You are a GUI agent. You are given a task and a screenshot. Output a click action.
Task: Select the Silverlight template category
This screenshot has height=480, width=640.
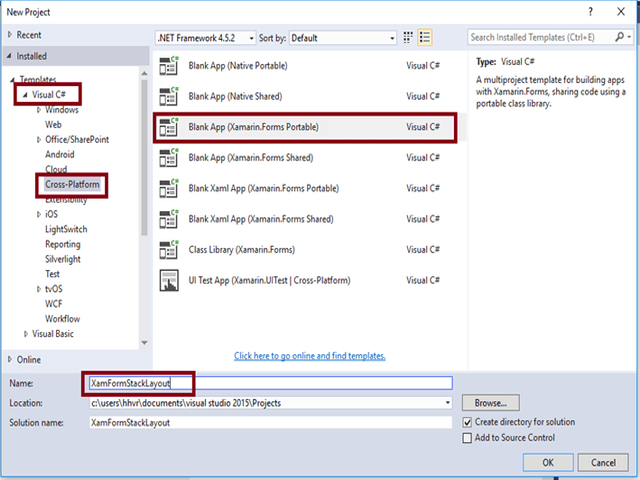[x=63, y=259]
